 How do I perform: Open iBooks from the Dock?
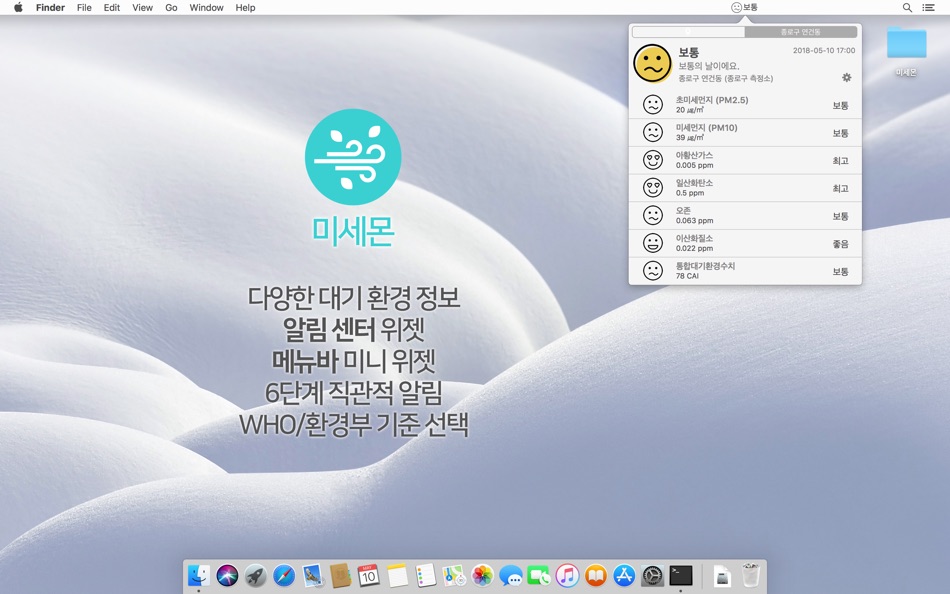pyautogui.click(x=596, y=575)
